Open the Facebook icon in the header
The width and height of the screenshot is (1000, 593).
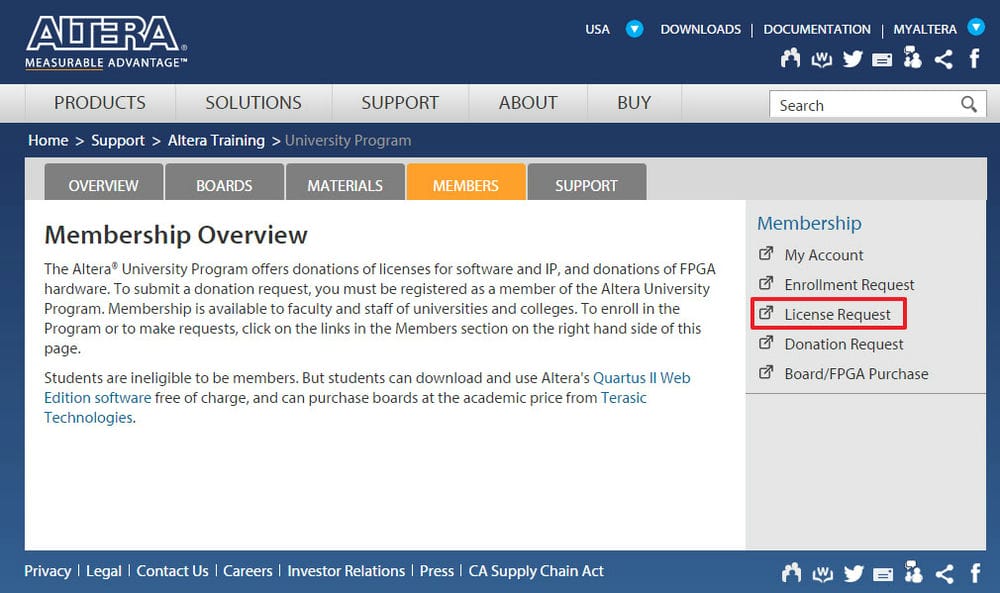click(974, 59)
